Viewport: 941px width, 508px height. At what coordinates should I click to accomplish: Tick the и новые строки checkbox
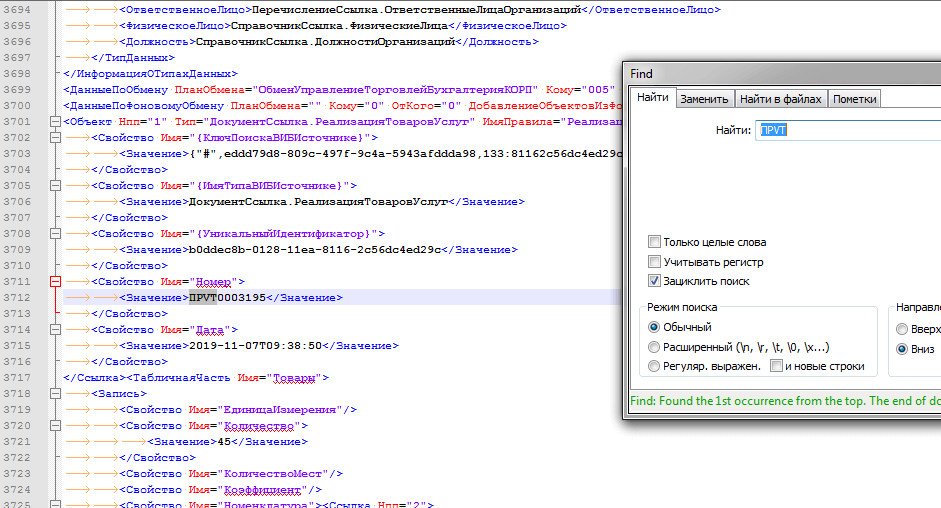(x=776, y=367)
